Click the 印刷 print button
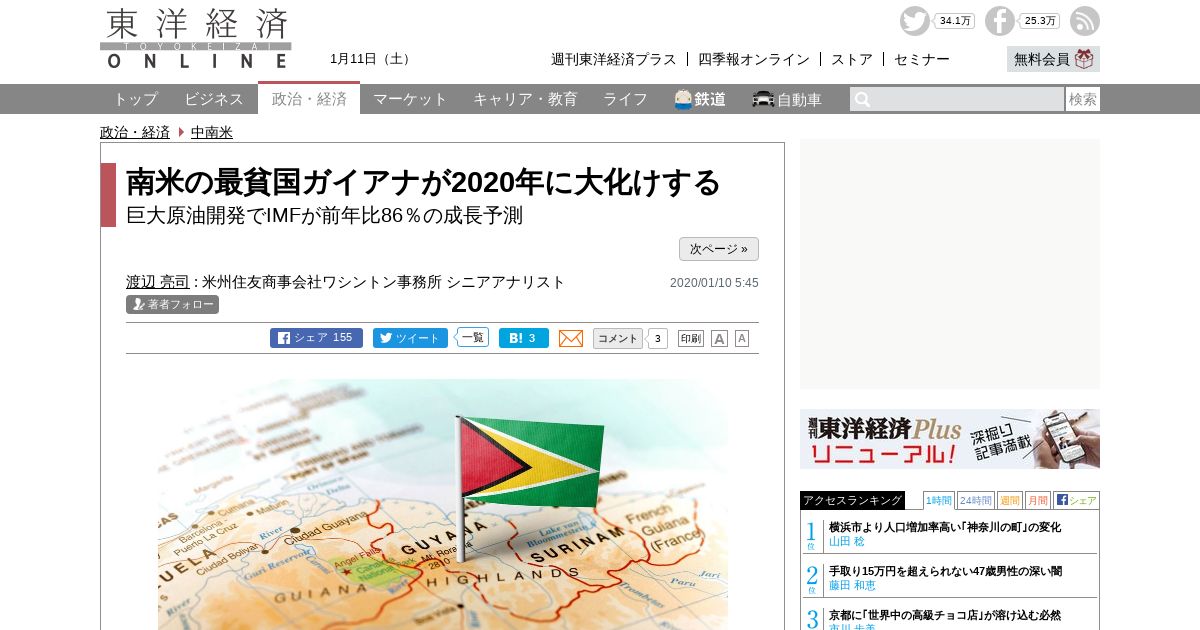This screenshot has height=630, width=1200. pos(691,338)
